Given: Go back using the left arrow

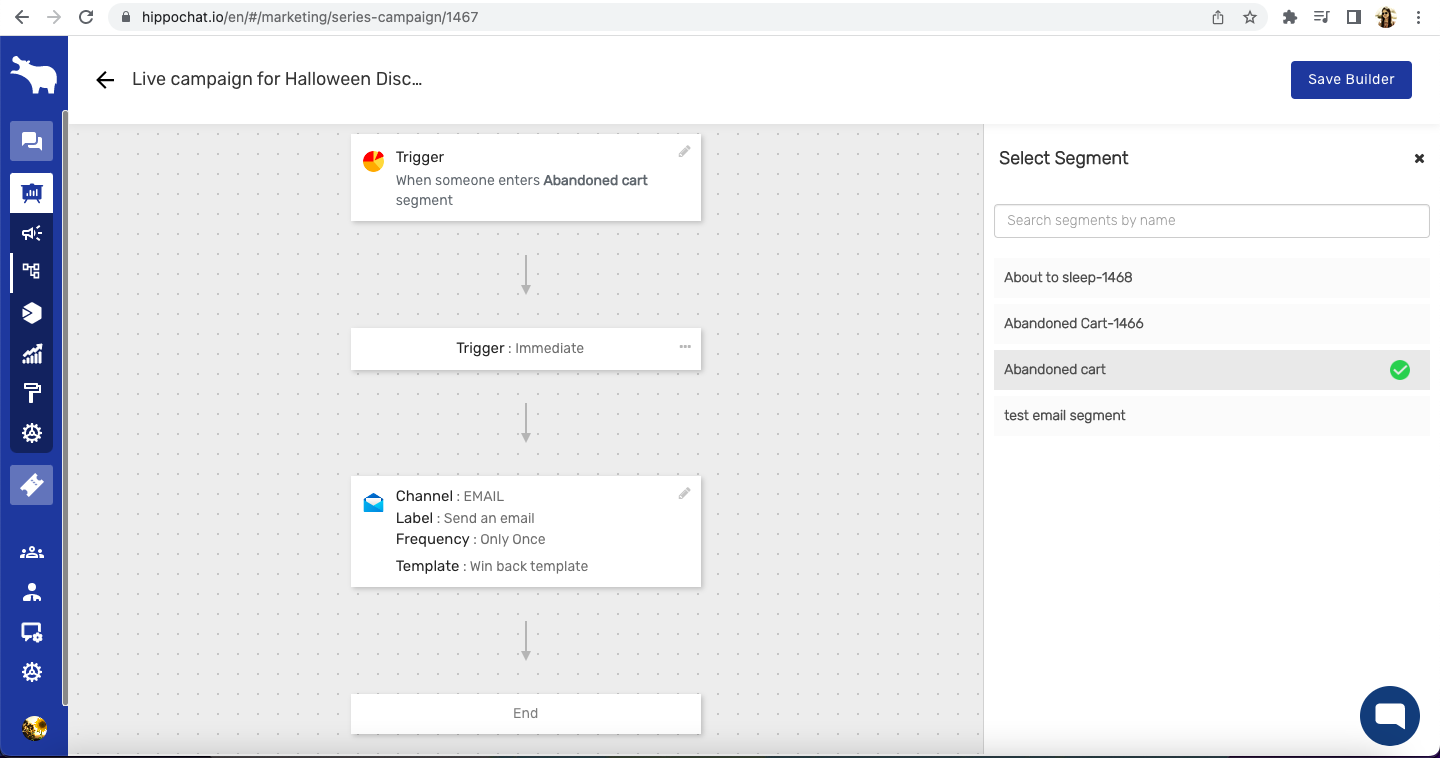Looking at the screenshot, I should [105, 80].
